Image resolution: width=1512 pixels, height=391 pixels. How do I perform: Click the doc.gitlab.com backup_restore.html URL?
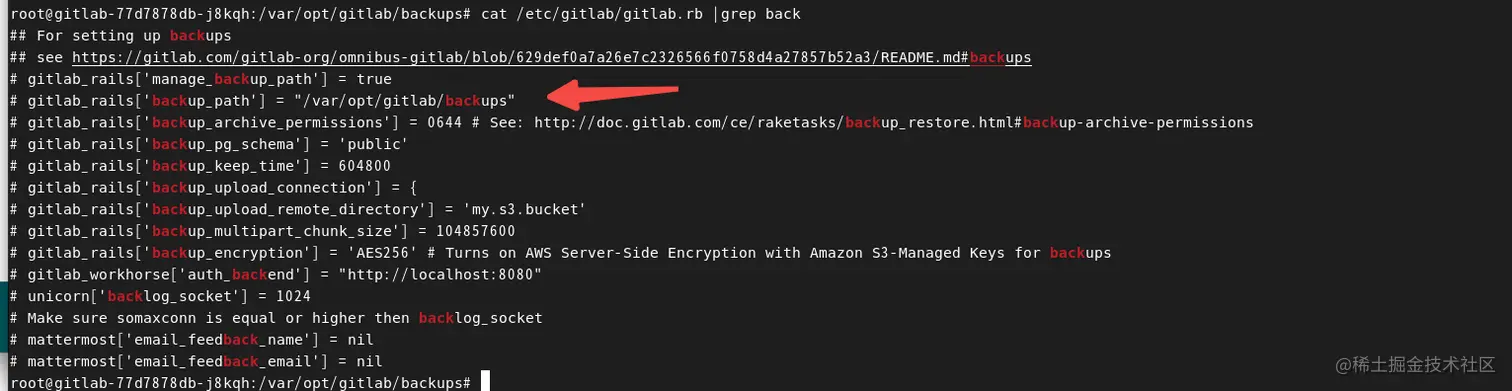click(893, 123)
